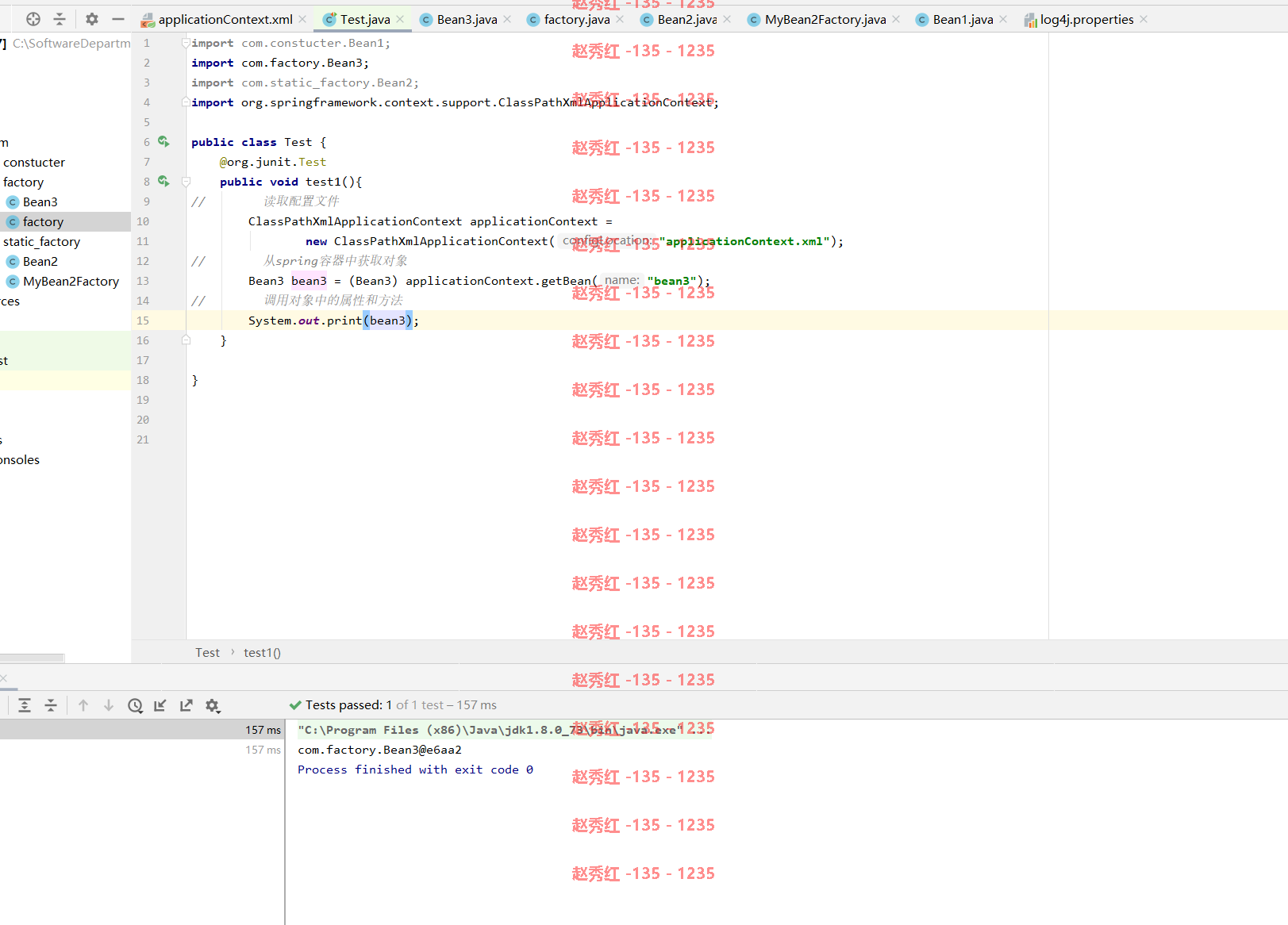Open project panel settings gear
This screenshot has height=925, width=1288.
(92, 19)
